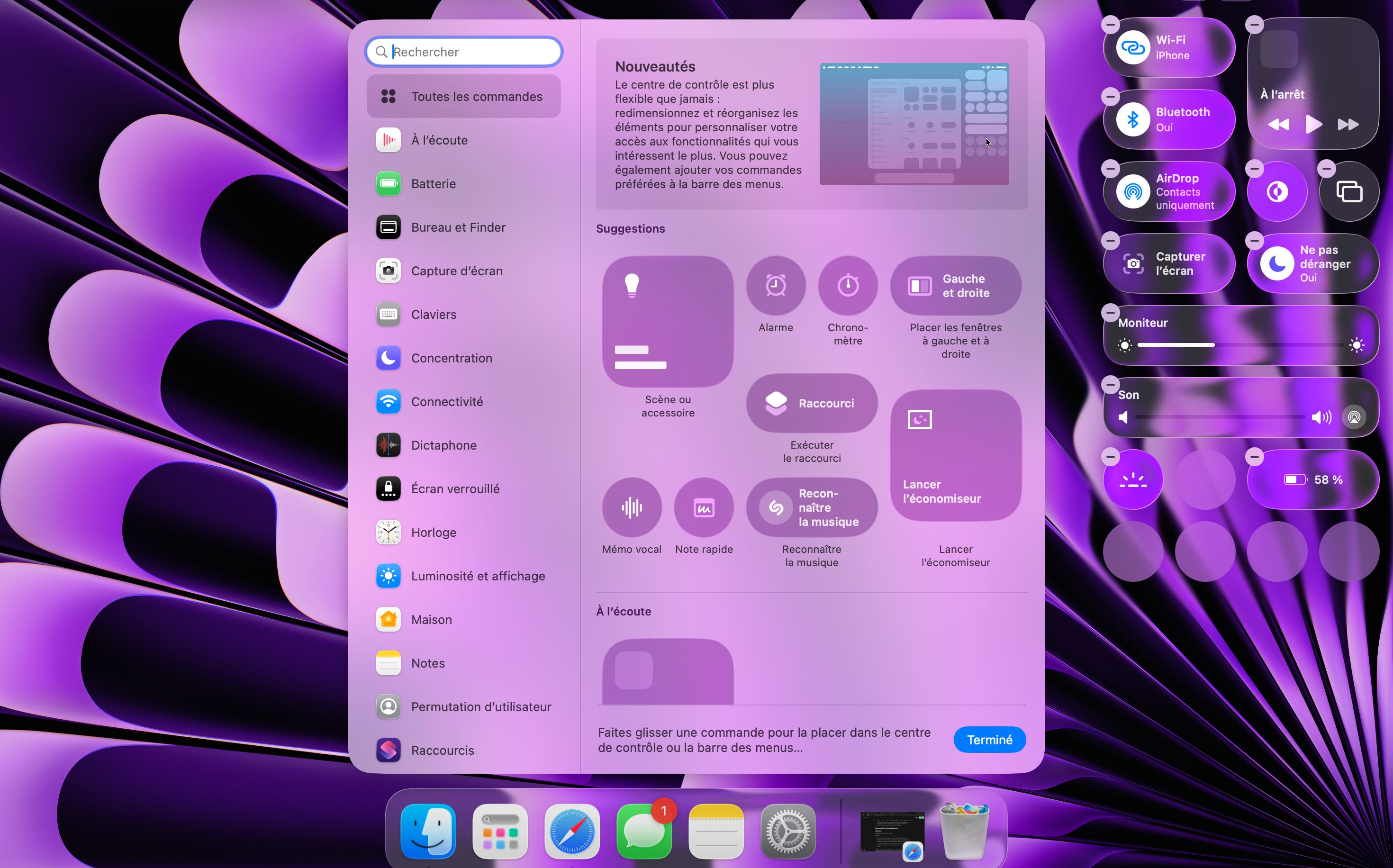This screenshot has width=1393, height=868.
Task: Open the Connectivité category
Action: [x=446, y=402]
